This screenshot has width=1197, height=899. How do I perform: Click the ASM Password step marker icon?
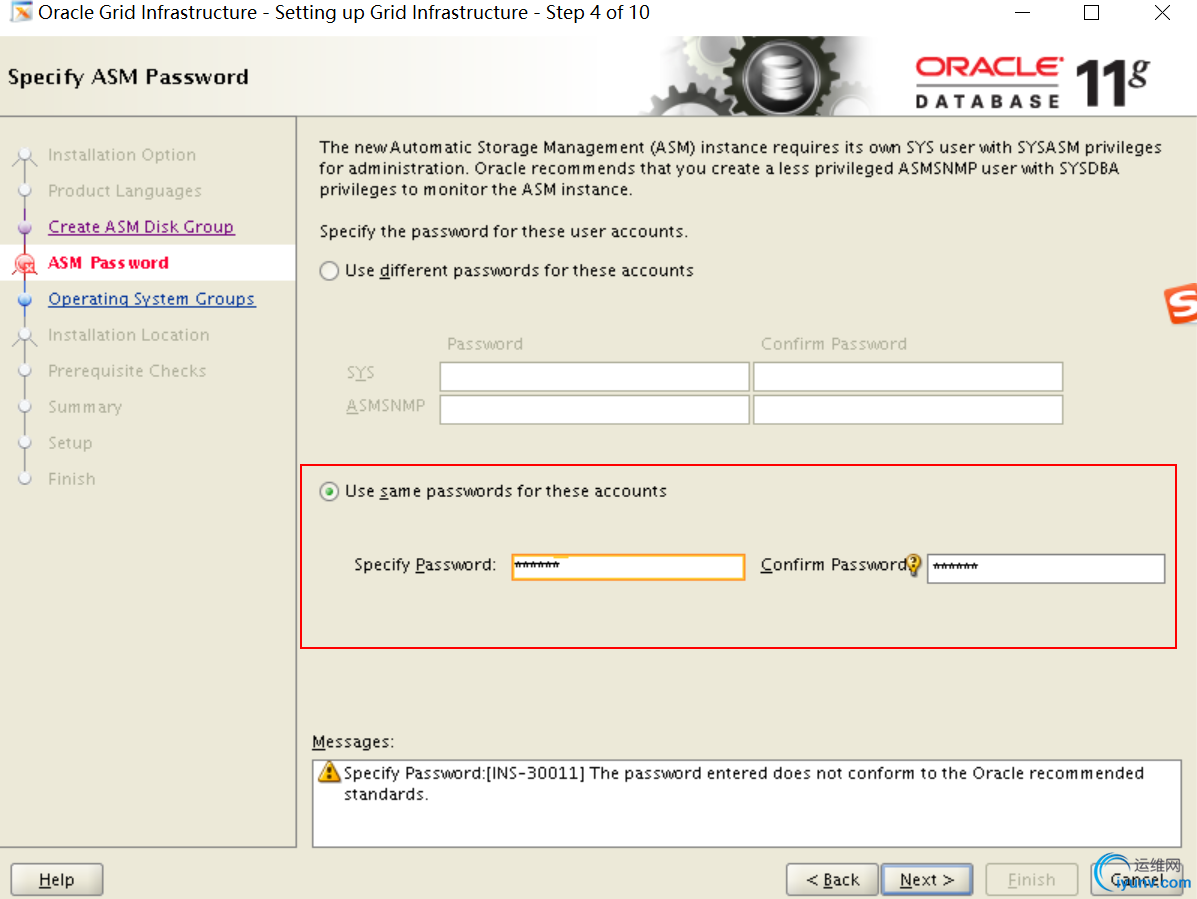pyautogui.click(x=24, y=263)
